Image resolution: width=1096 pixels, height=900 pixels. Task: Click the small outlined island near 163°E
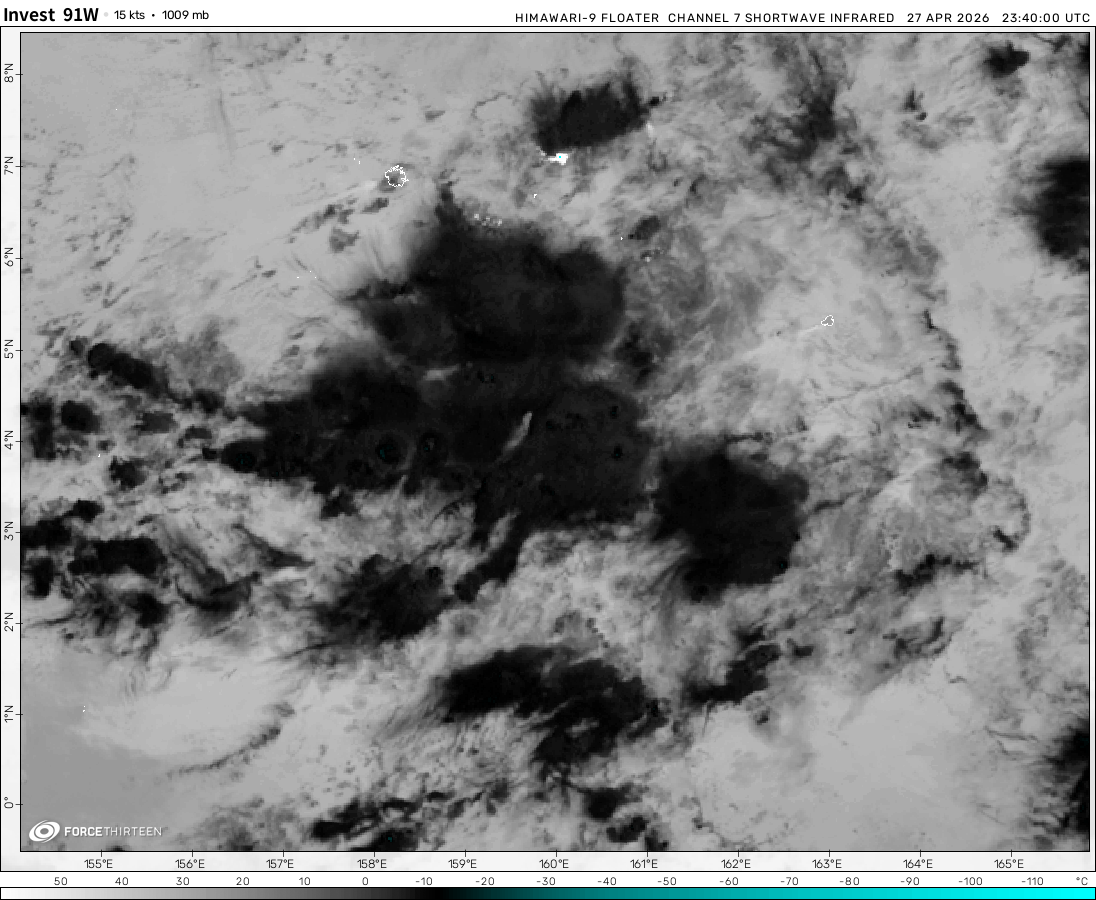coord(828,321)
